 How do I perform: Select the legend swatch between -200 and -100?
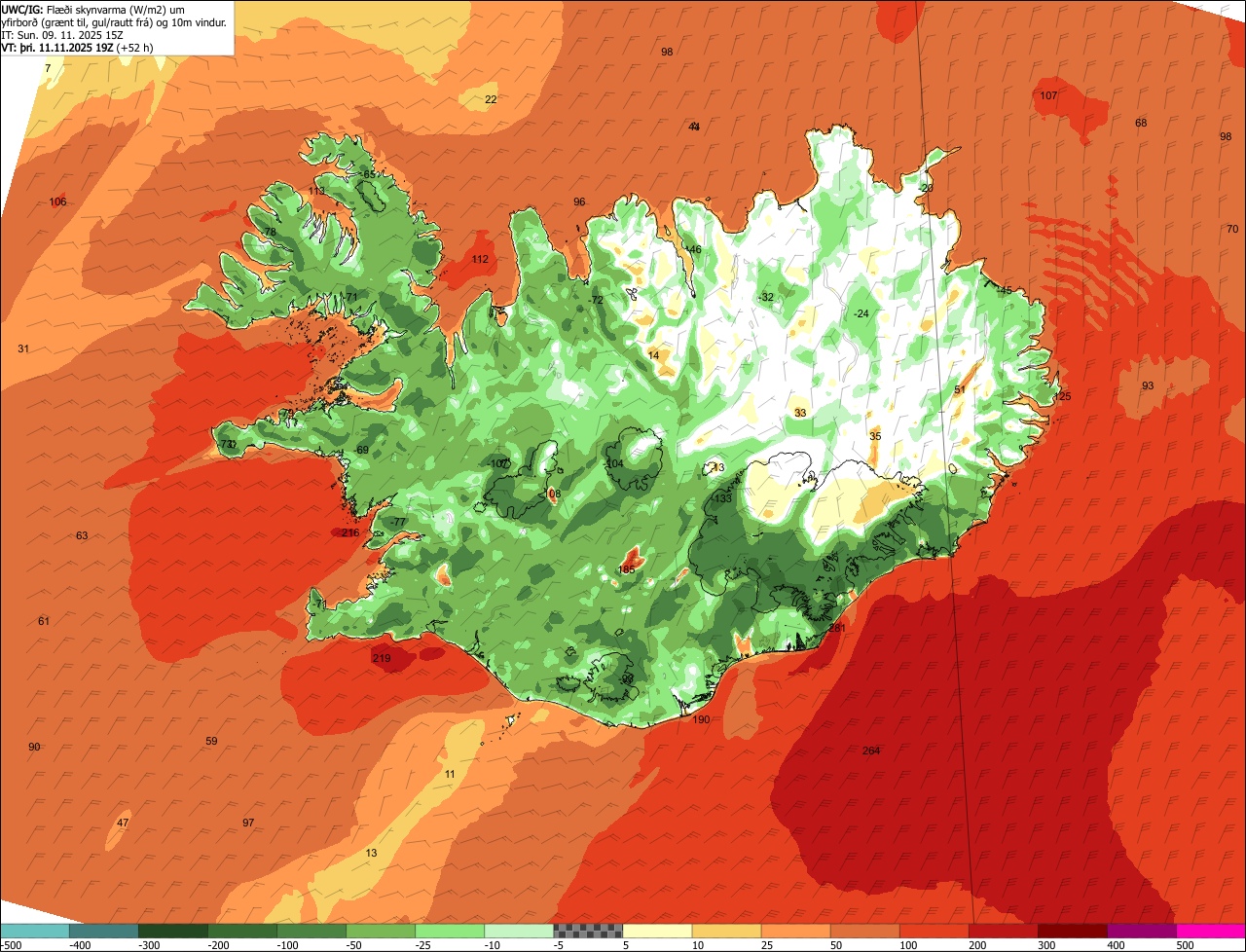(242, 931)
